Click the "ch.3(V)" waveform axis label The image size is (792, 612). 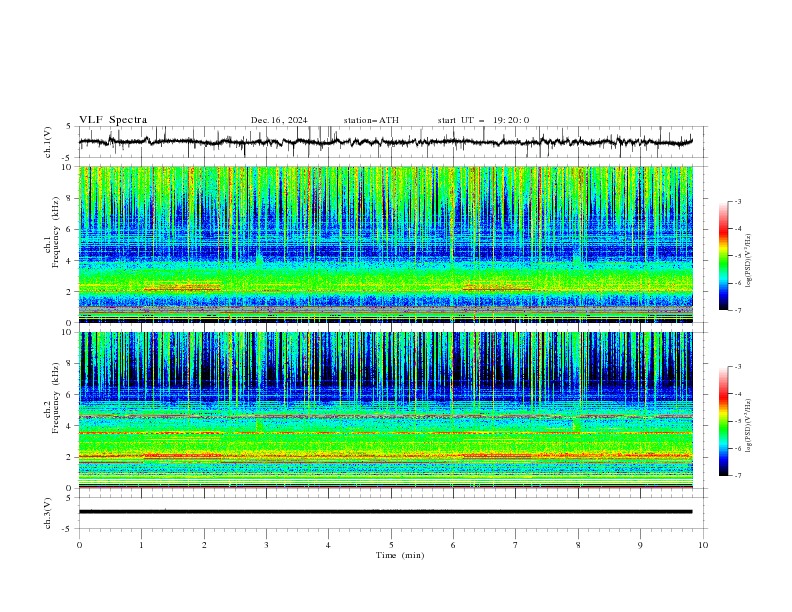coord(48,514)
